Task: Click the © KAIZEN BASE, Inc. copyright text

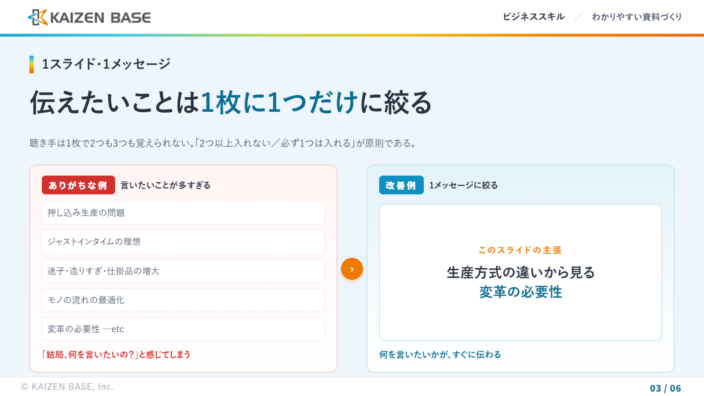Action: pyautogui.click(x=67, y=387)
